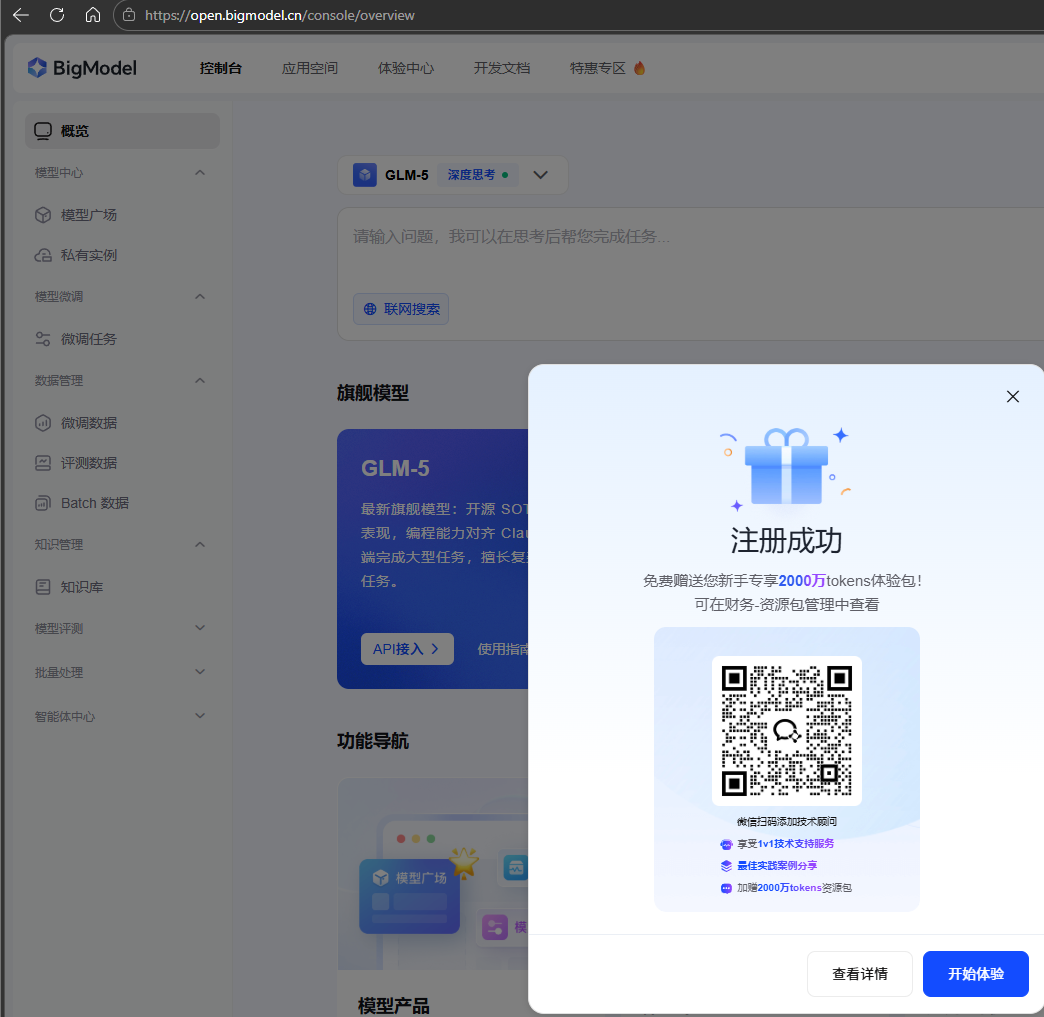1044x1017 pixels.
Task: Open 评测数据 in the sidebar
Action: (x=88, y=463)
